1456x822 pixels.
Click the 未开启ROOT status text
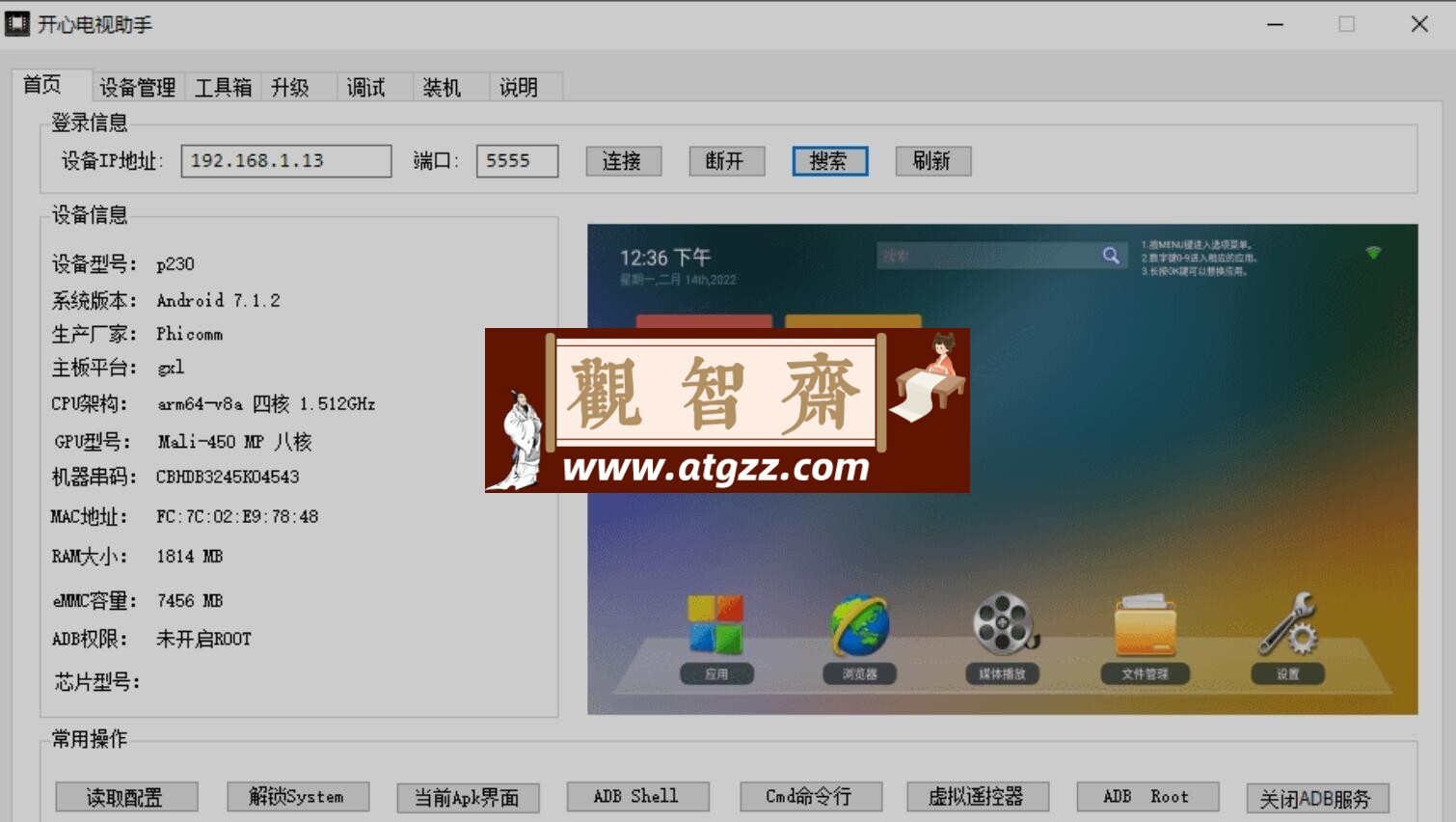pos(203,639)
